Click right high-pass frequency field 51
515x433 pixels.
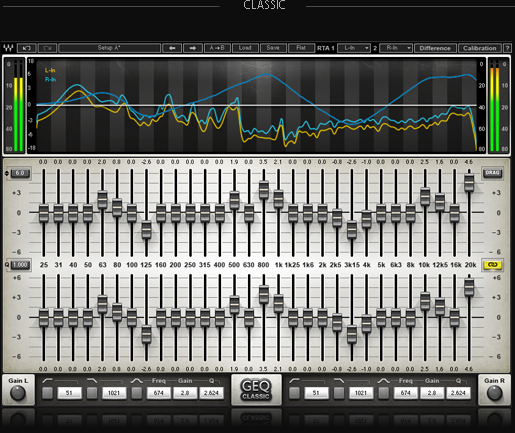pos(316,393)
